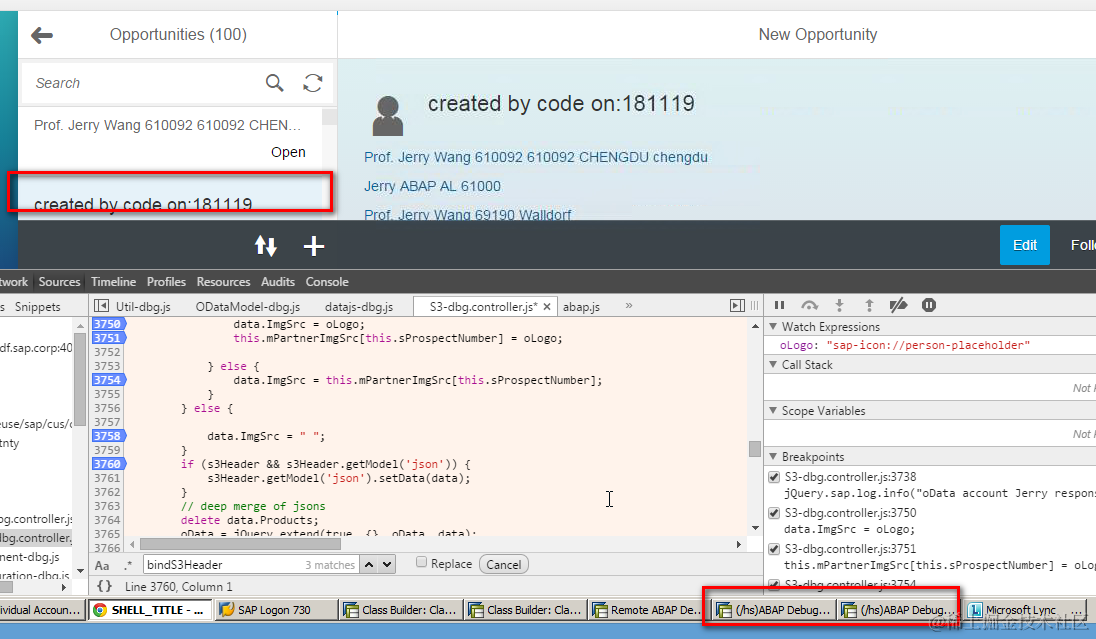Close the S3-dbg.controller.js tab
1096x639 pixels.
click(547, 306)
